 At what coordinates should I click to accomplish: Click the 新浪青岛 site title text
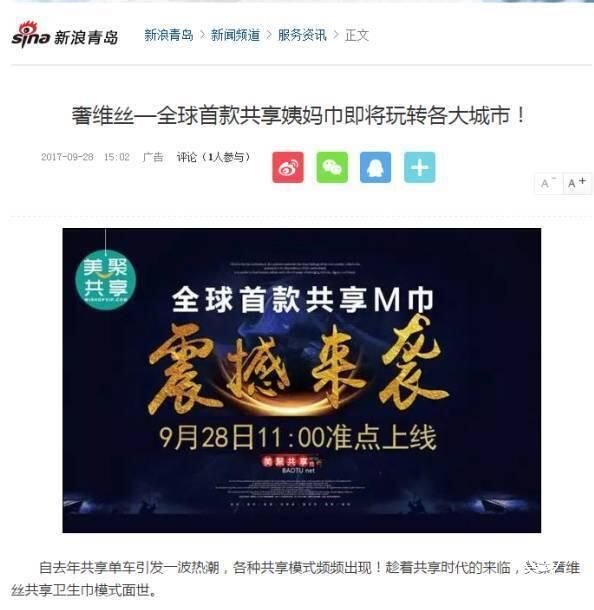click(86, 38)
